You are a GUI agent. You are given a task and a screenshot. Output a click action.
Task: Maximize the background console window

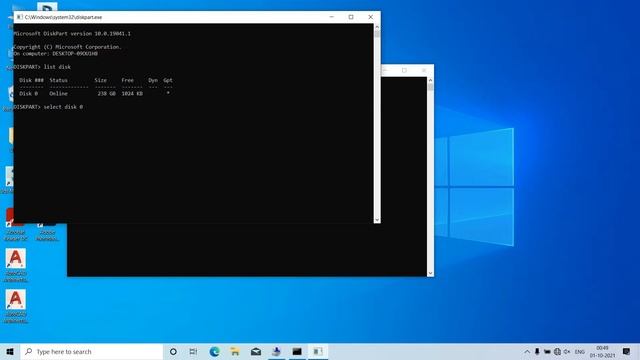pos(404,71)
